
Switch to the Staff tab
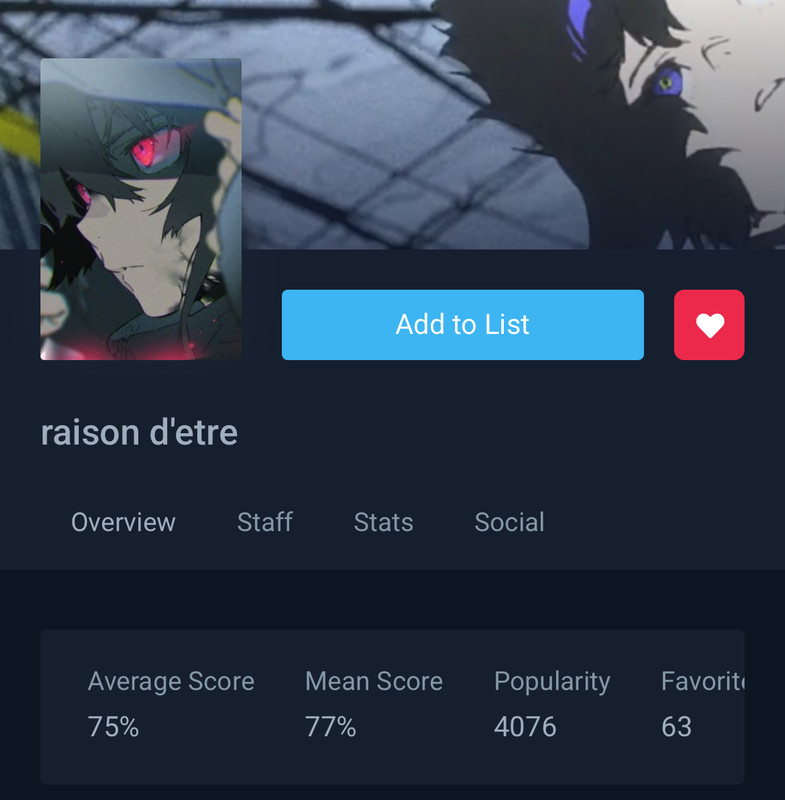pyautogui.click(x=265, y=522)
